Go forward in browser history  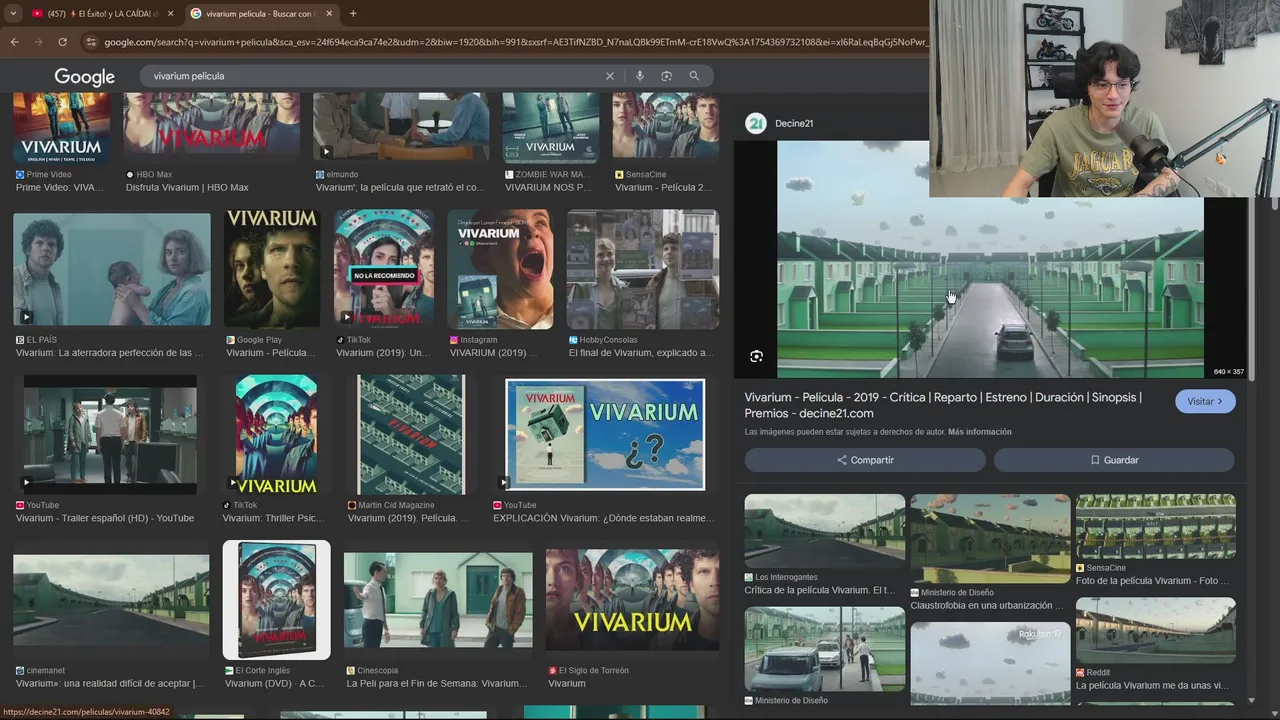click(x=38, y=42)
